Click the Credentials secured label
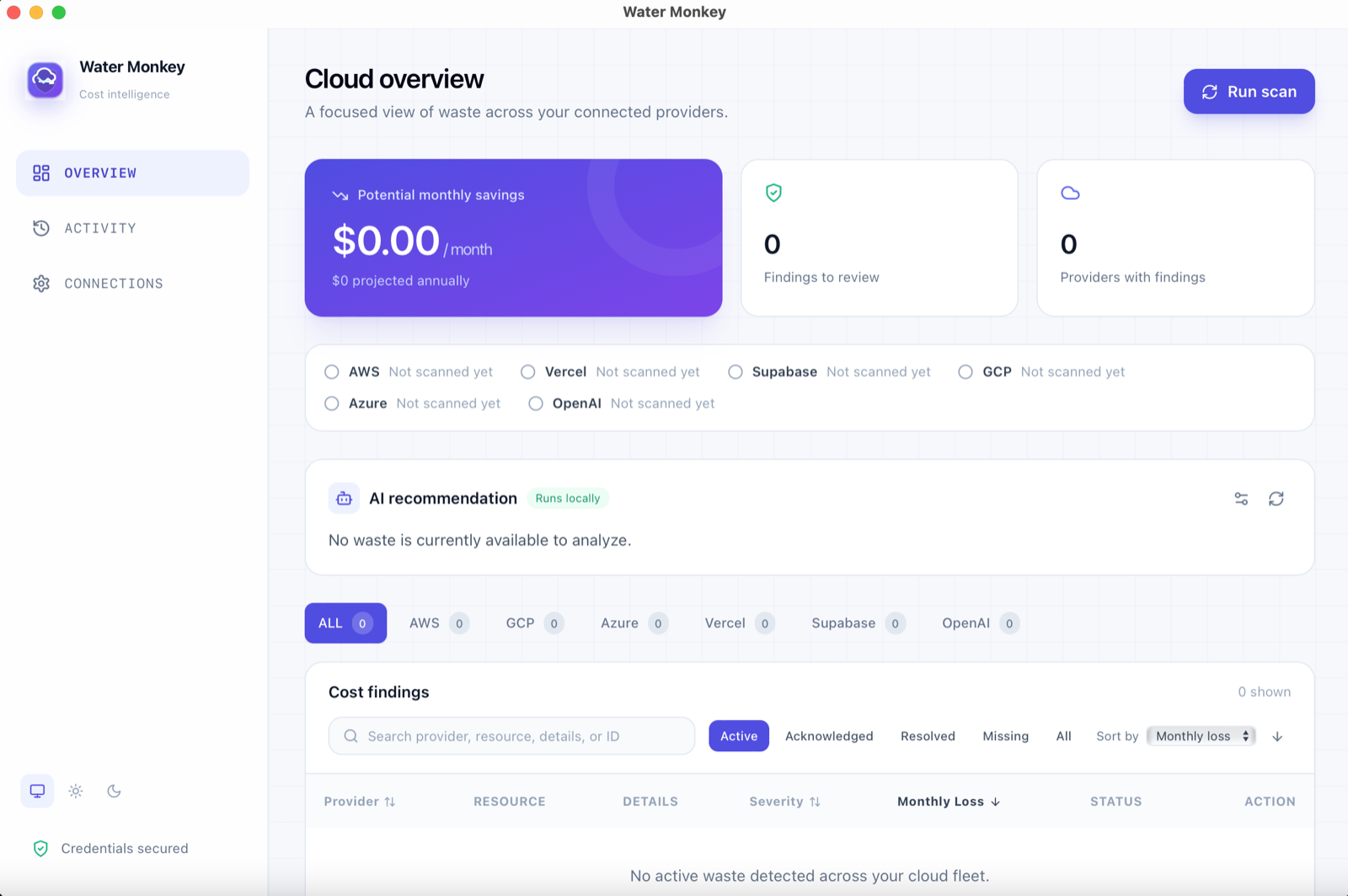 (x=125, y=848)
